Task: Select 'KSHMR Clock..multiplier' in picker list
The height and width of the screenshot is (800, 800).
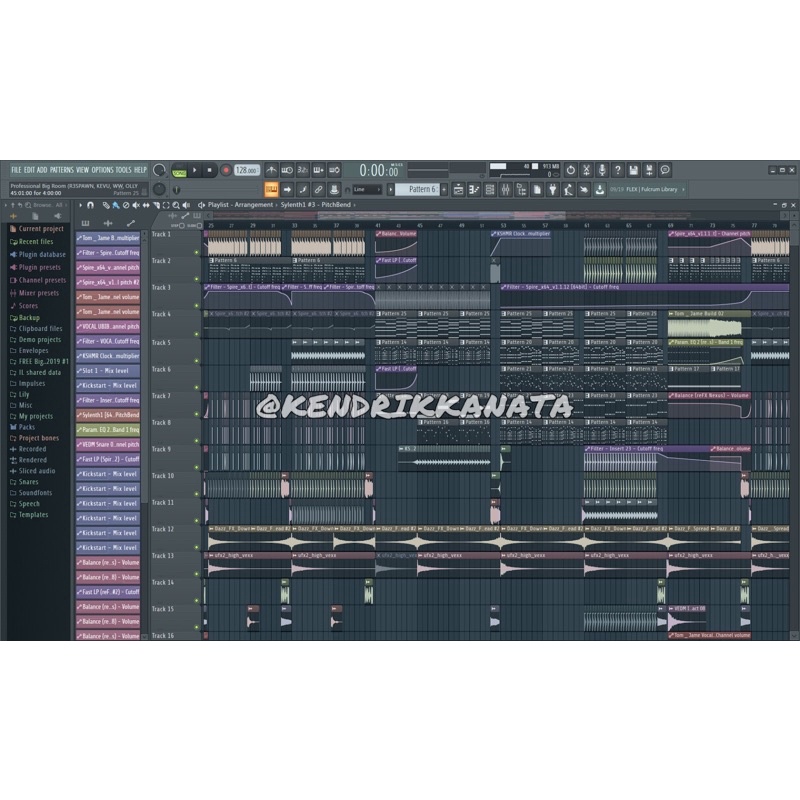Action: (x=108, y=356)
